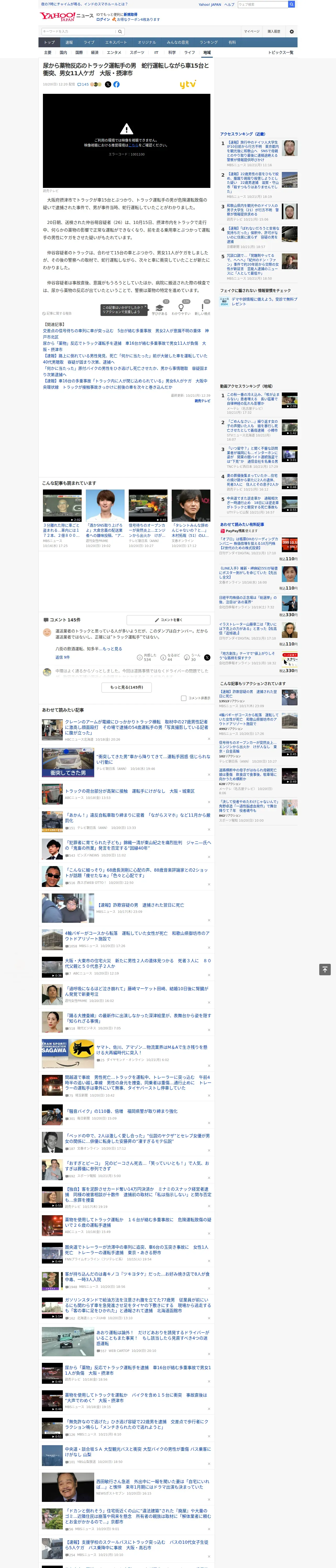336x1568 pixels.
Task: Click トピックス一覧 link
Action: (281, 52)
